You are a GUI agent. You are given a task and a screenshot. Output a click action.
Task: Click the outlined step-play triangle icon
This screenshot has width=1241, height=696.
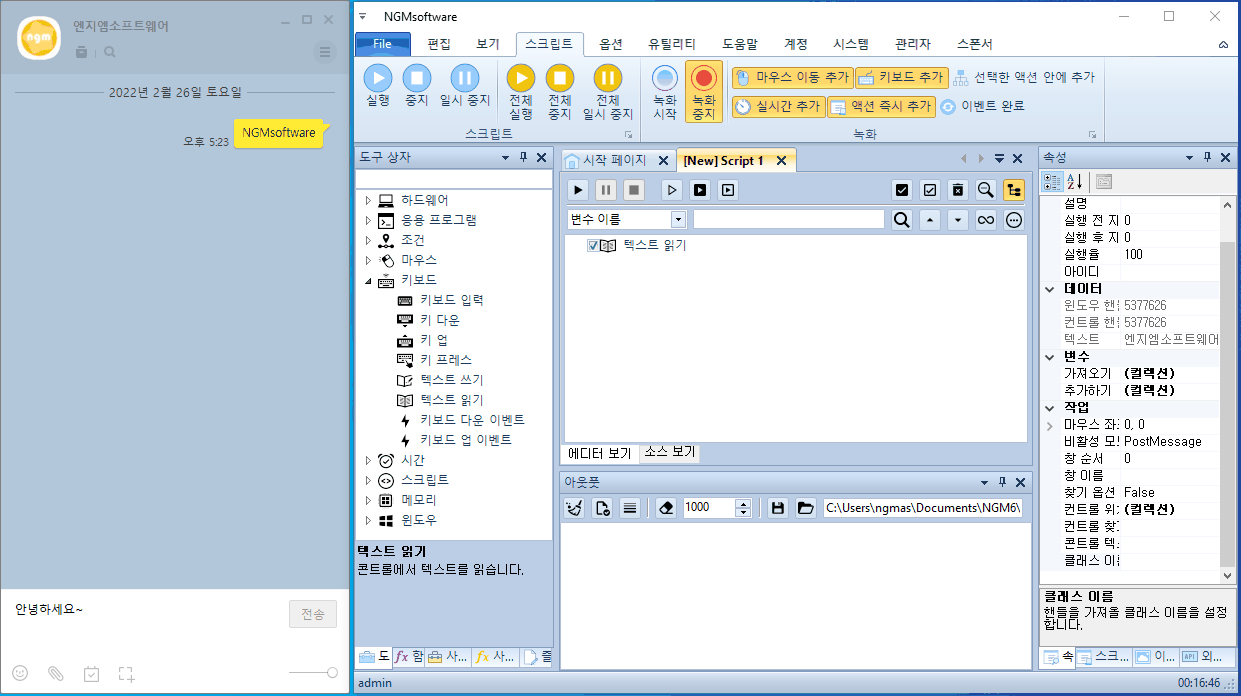point(673,189)
